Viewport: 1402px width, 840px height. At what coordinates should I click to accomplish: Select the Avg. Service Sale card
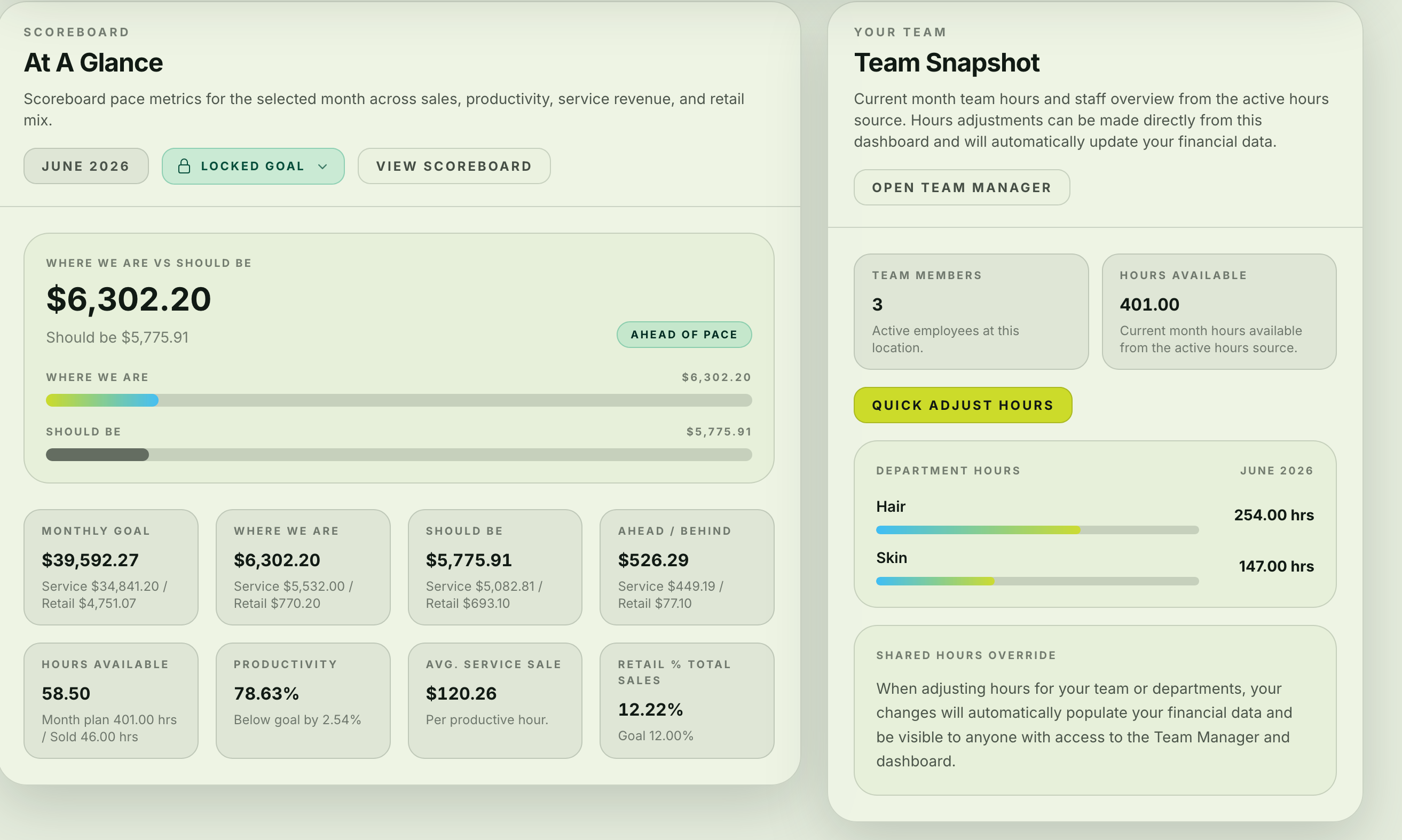click(x=495, y=700)
